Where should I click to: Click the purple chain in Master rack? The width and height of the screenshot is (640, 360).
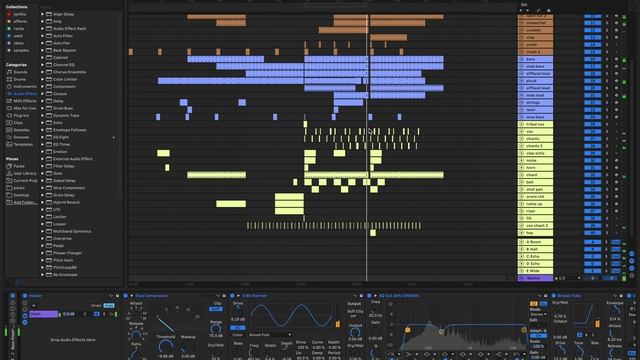[43, 314]
